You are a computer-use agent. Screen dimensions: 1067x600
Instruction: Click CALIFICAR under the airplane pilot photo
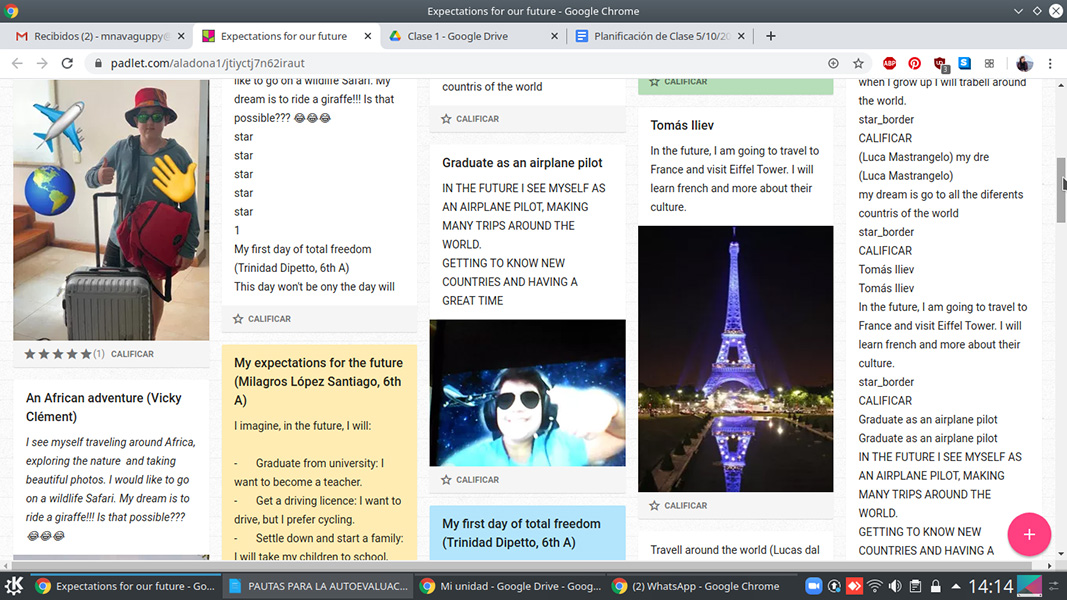477,480
